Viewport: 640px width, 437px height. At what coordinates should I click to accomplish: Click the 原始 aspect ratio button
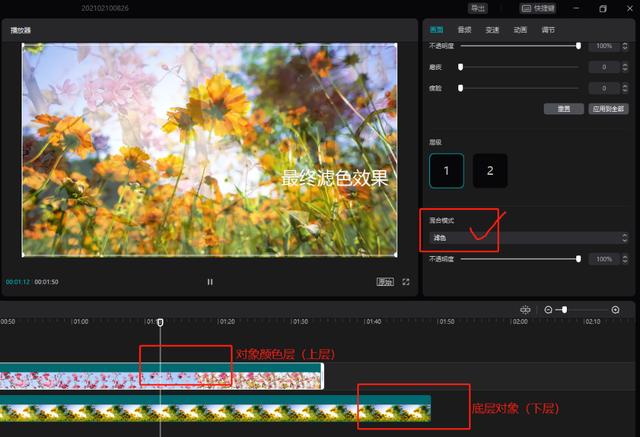pyautogui.click(x=385, y=282)
